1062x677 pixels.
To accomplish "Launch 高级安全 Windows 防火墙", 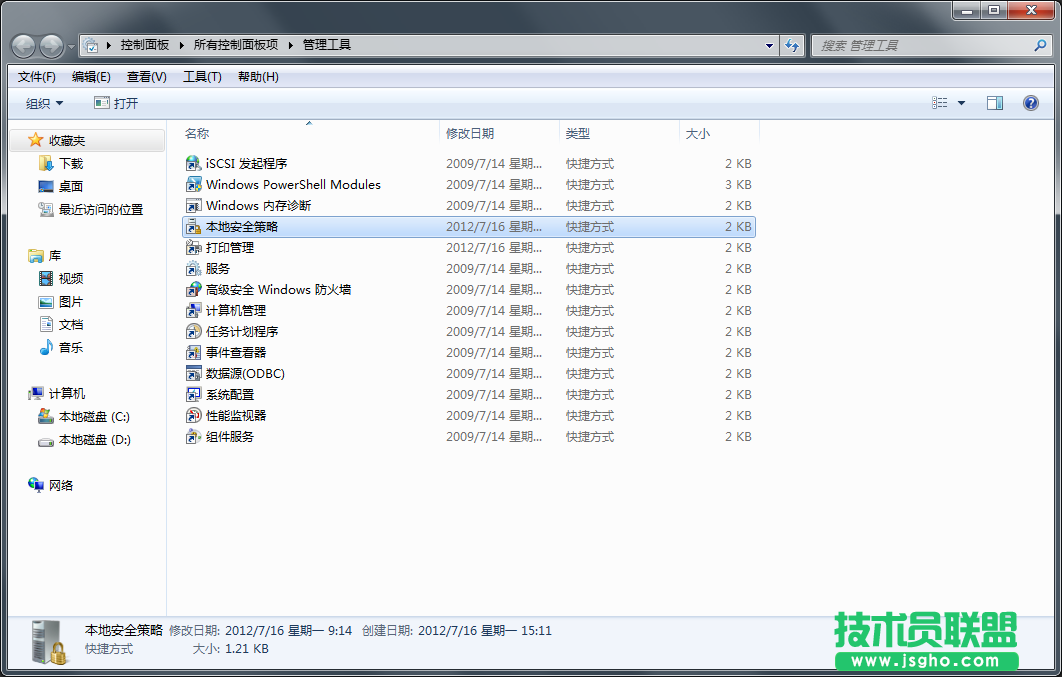I will (x=267, y=289).
